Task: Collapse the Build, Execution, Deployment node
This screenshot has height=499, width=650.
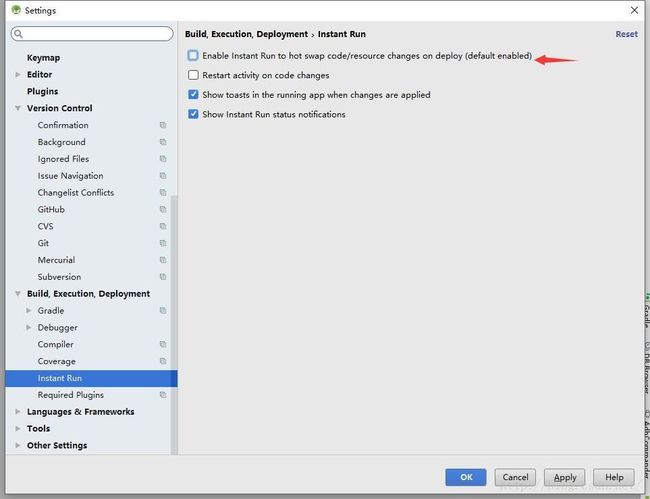Action: tap(18, 294)
